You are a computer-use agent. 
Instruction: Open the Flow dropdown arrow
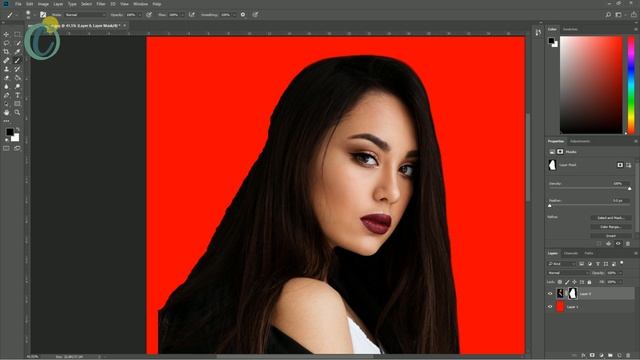click(182, 15)
